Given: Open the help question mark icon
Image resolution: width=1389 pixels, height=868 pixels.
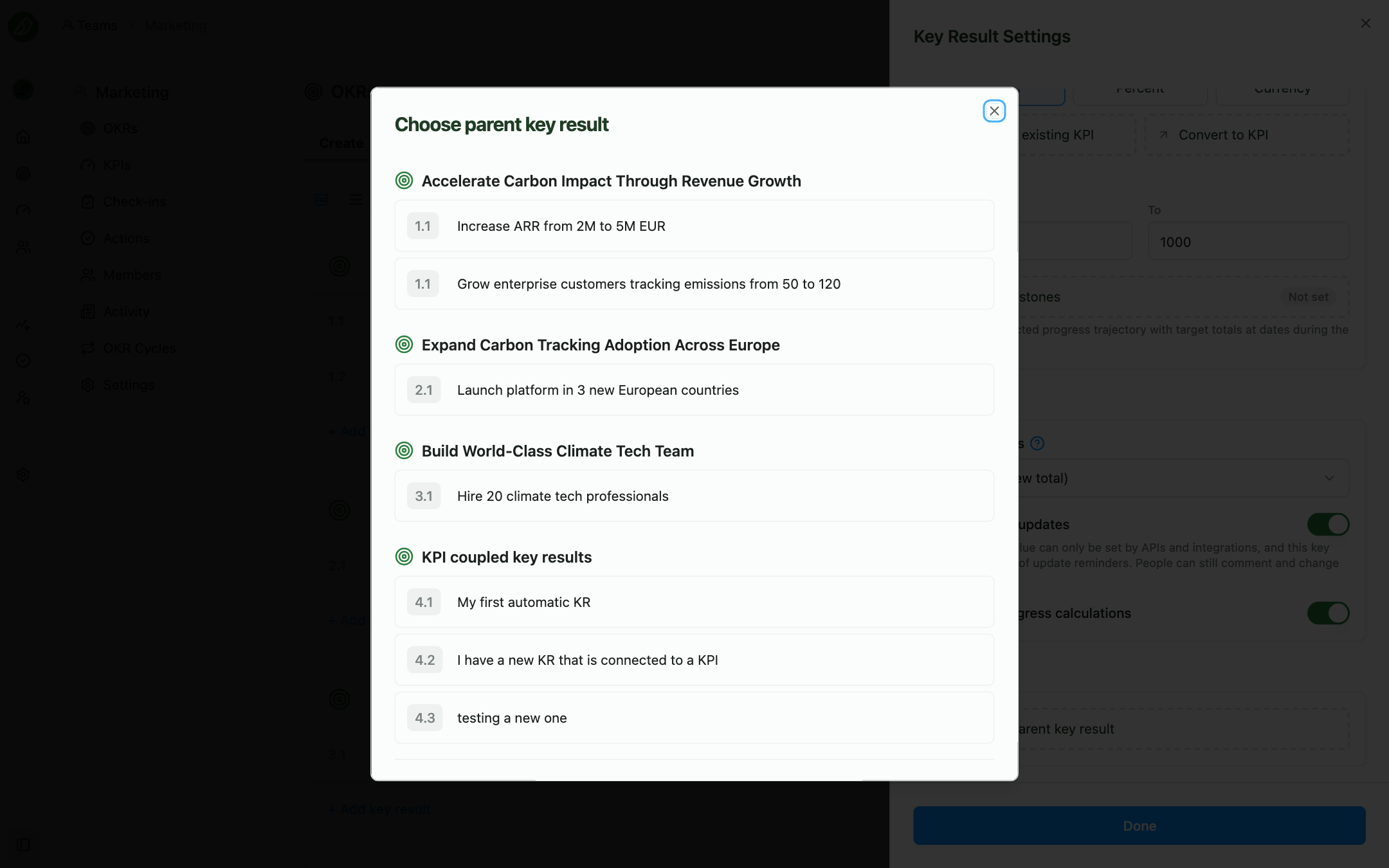Looking at the screenshot, I should (1037, 443).
